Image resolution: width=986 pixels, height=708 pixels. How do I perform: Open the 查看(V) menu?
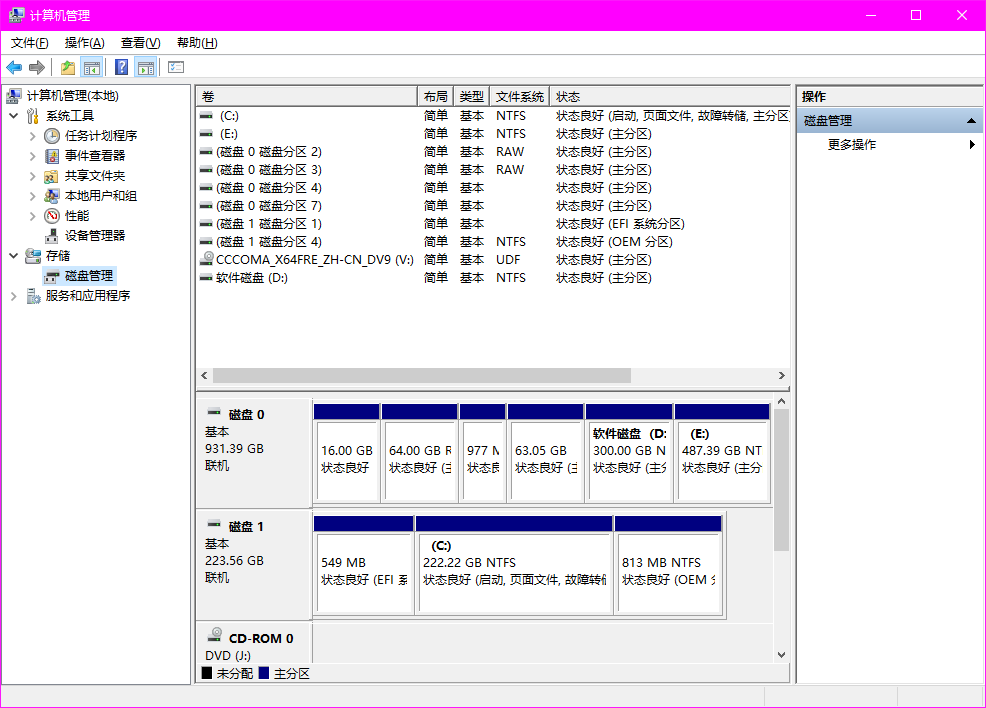point(140,43)
